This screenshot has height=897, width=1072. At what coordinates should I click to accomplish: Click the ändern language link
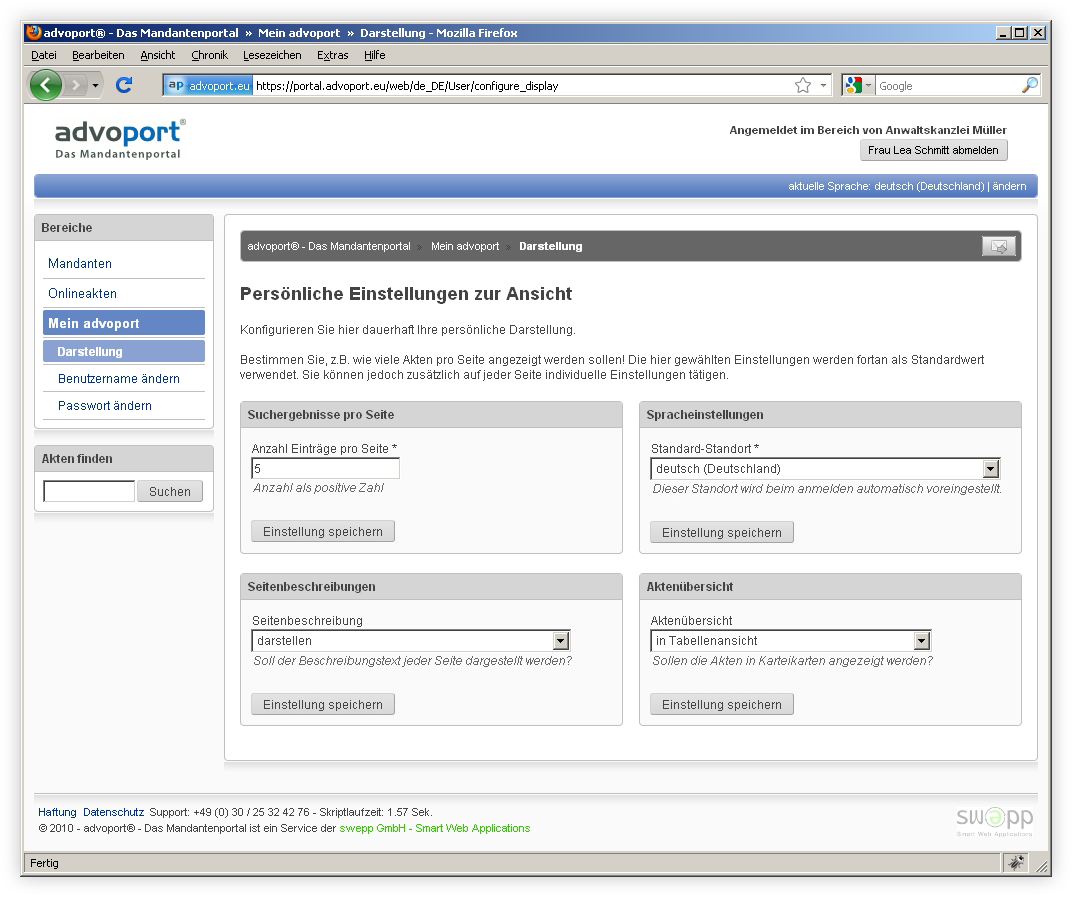click(x=1009, y=186)
